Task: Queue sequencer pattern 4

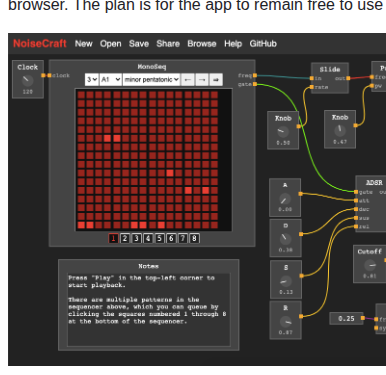Action: tap(148, 238)
